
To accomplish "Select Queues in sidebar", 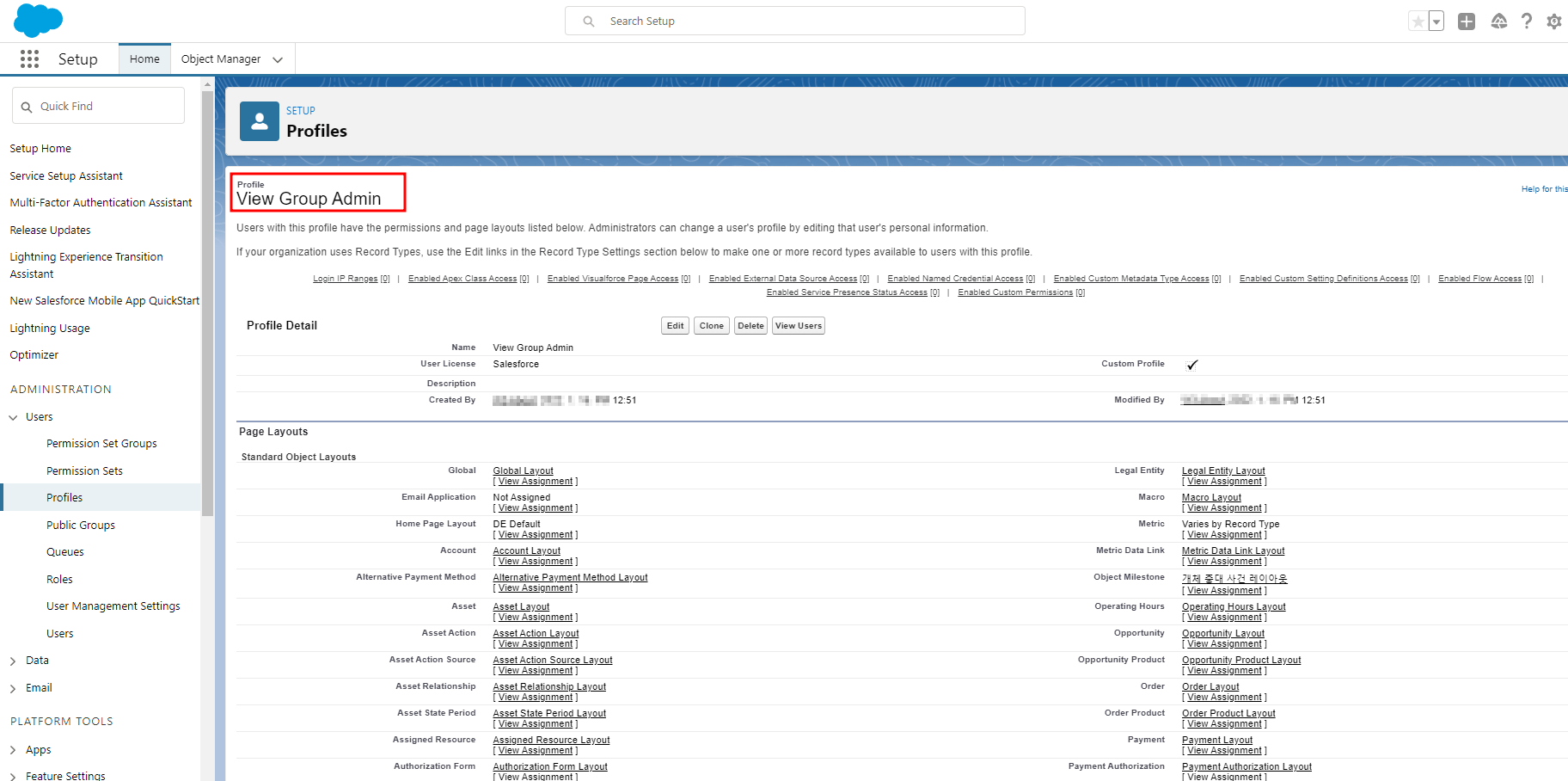I will 65,552.
